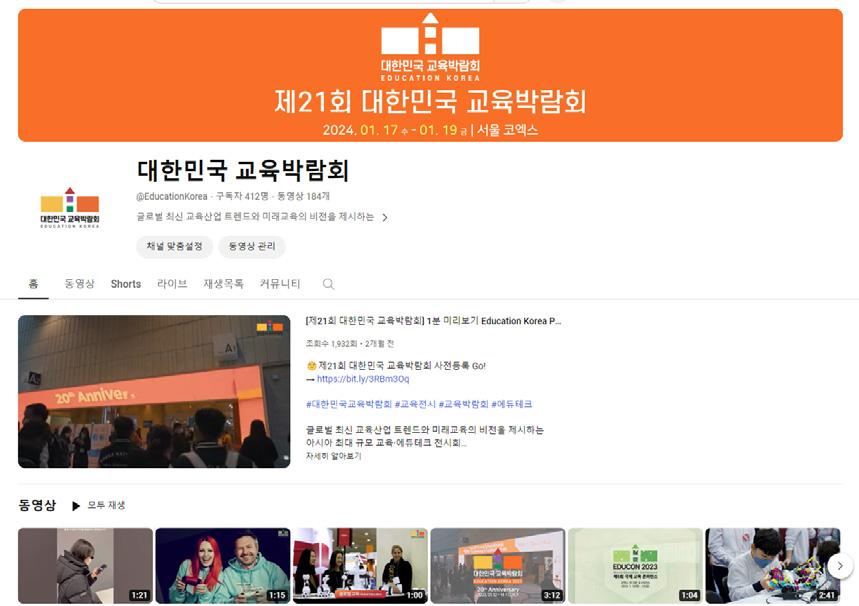Open video thumbnail with 1:21 duration
This screenshot has height=606, width=859.
click(x=85, y=566)
